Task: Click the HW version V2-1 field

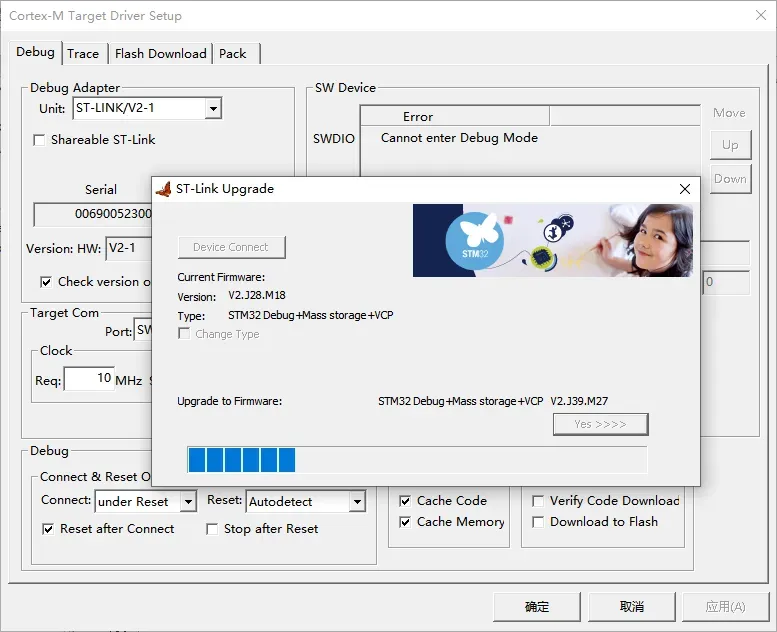Action: [x=129, y=248]
